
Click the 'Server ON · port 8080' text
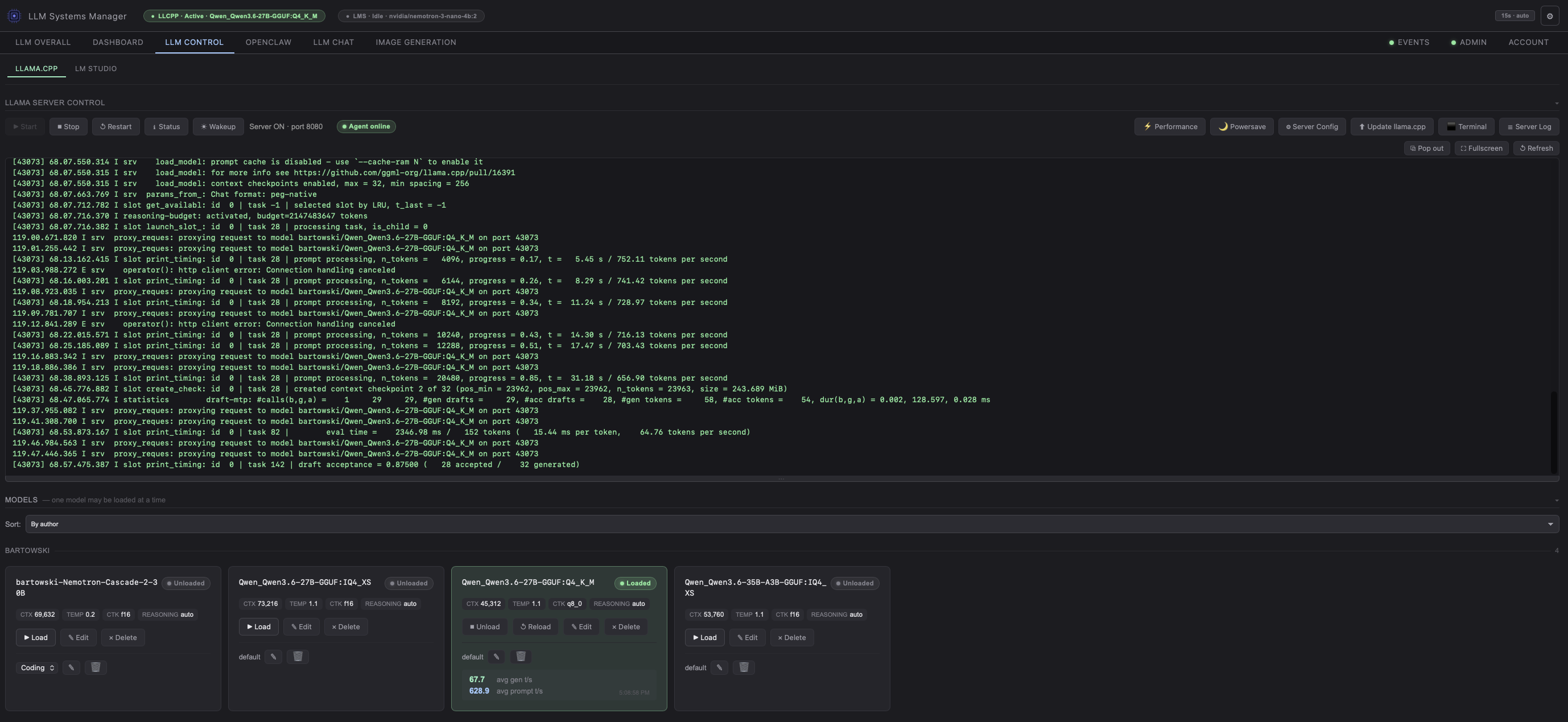point(286,127)
